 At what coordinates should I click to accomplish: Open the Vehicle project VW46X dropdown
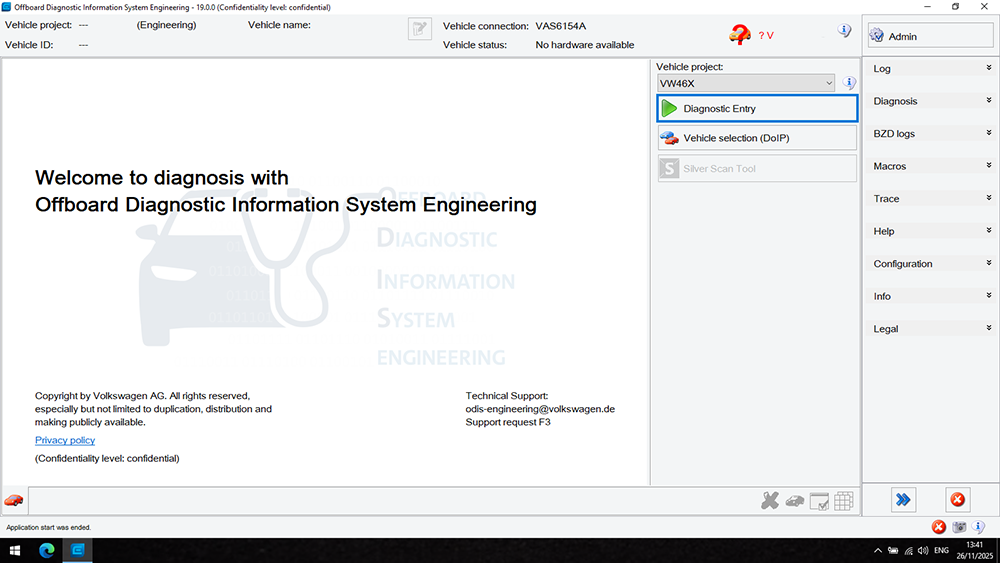[746, 83]
